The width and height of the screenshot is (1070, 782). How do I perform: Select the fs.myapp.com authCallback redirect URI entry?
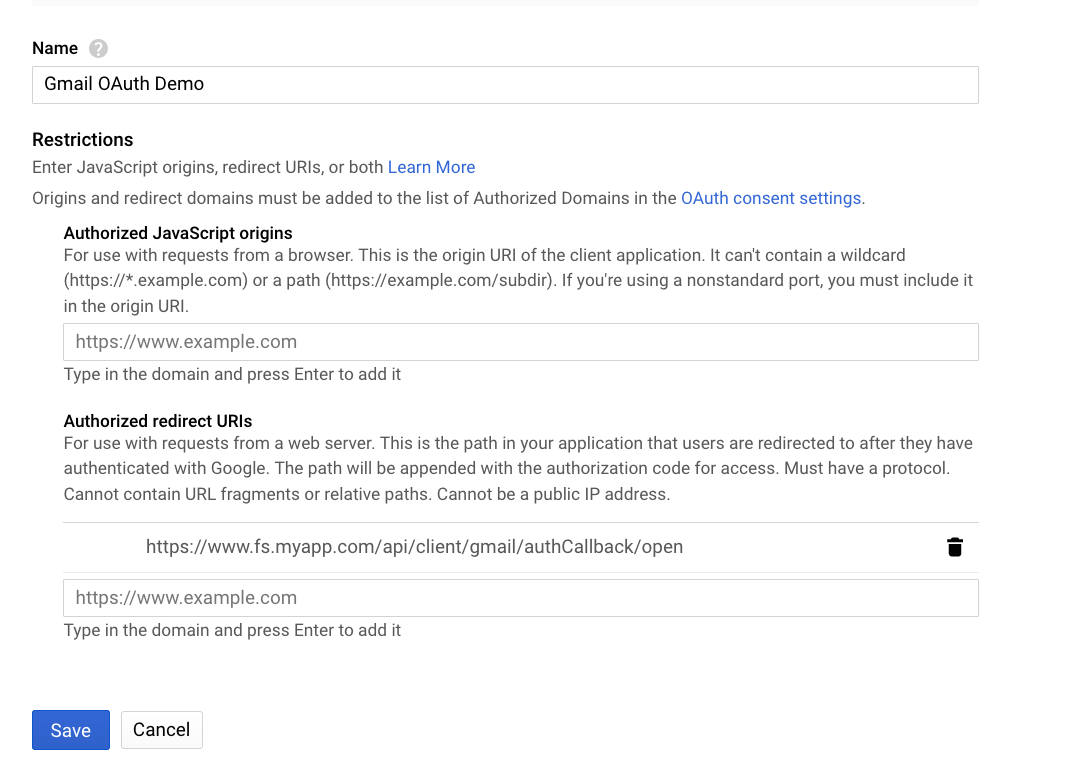pos(414,547)
